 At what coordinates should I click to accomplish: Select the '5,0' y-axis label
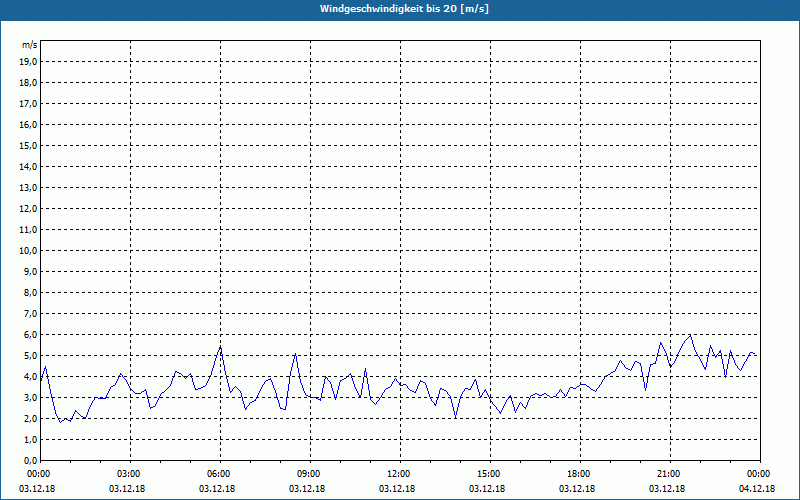[x=30, y=356]
